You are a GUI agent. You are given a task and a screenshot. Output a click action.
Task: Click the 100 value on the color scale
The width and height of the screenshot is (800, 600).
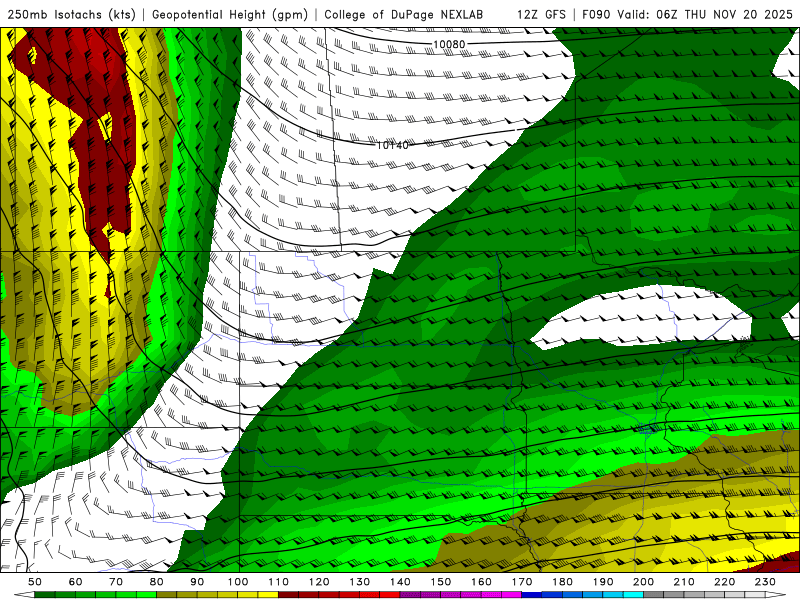tap(238, 582)
